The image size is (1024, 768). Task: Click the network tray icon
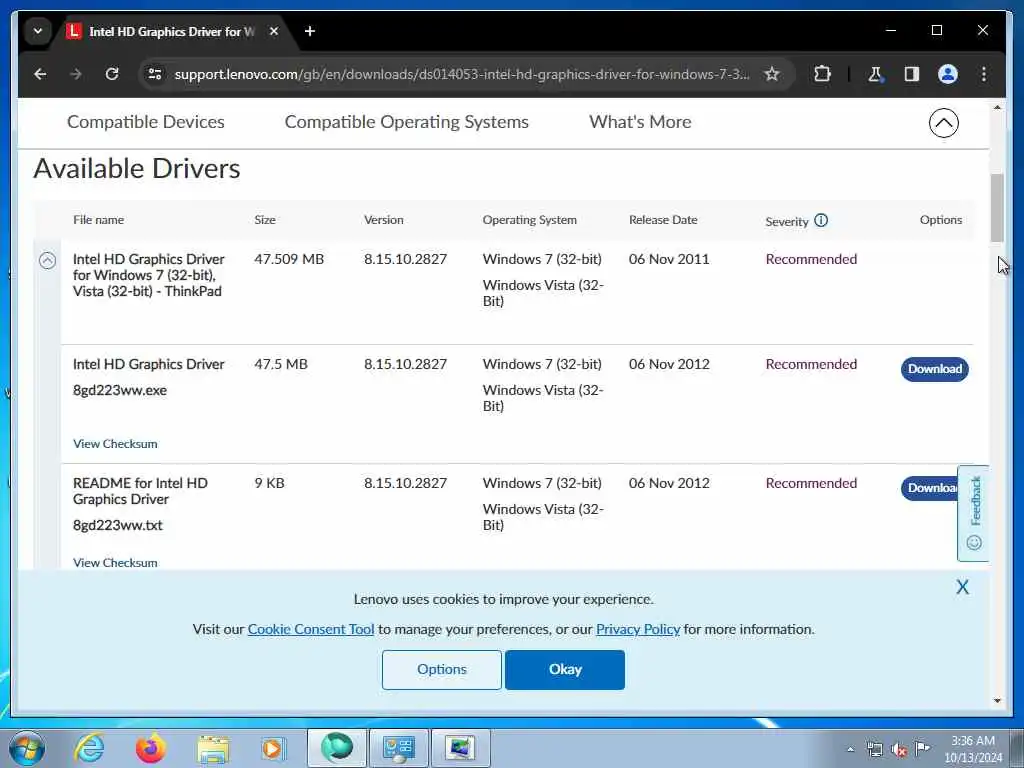(874, 749)
